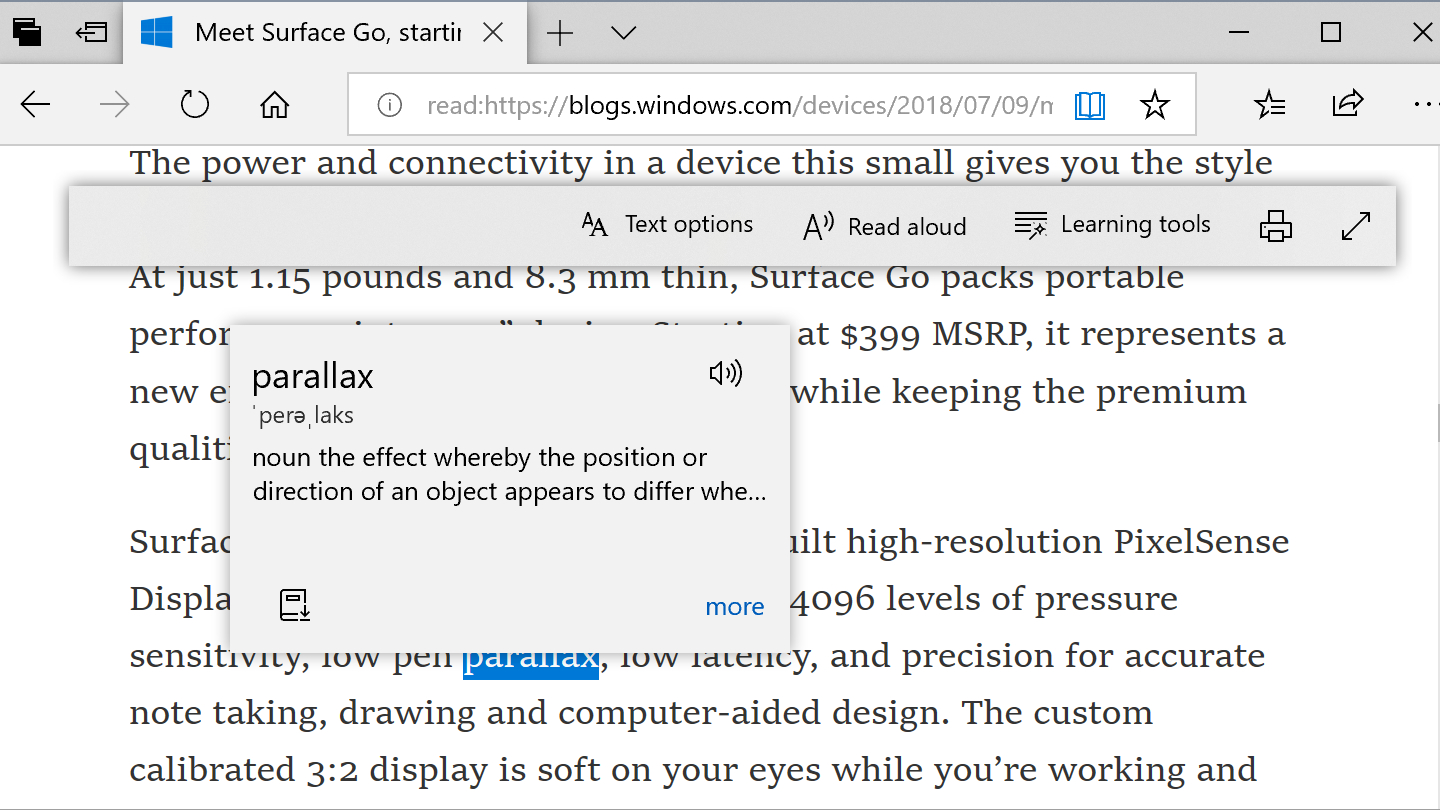Play pronunciation of parallax
1440x810 pixels.
725,374
